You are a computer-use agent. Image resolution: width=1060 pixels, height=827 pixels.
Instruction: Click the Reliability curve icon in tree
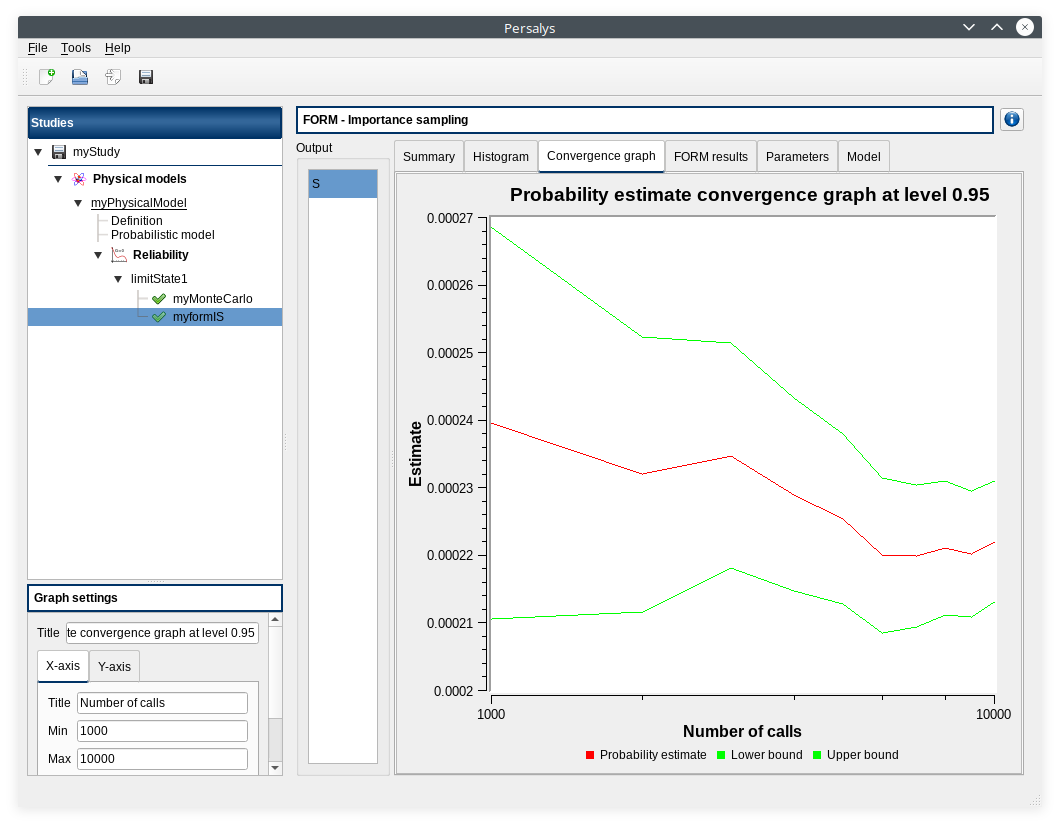tap(119, 255)
